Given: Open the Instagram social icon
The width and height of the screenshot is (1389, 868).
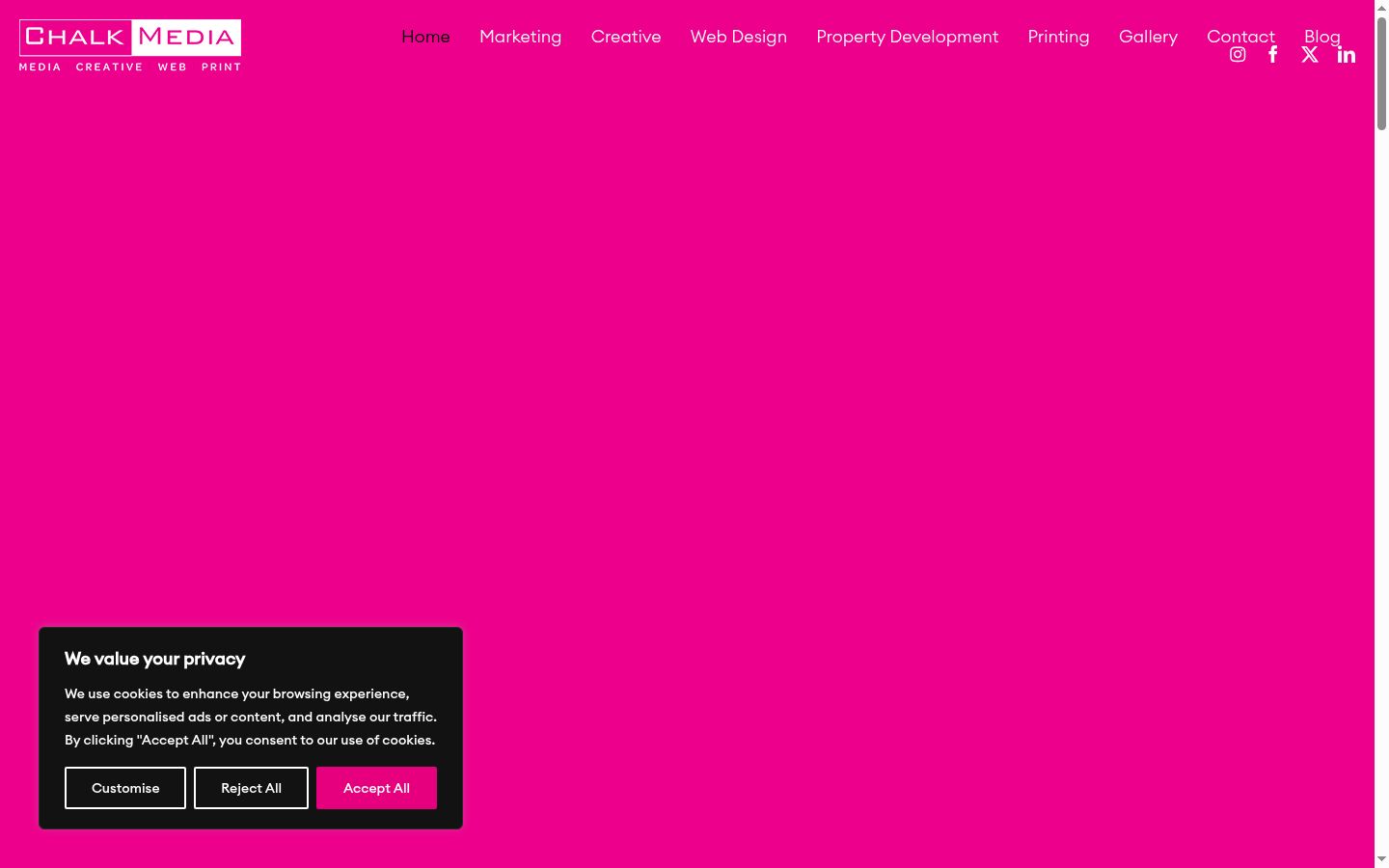Looking at the screenshot, I should (1238, 55).
